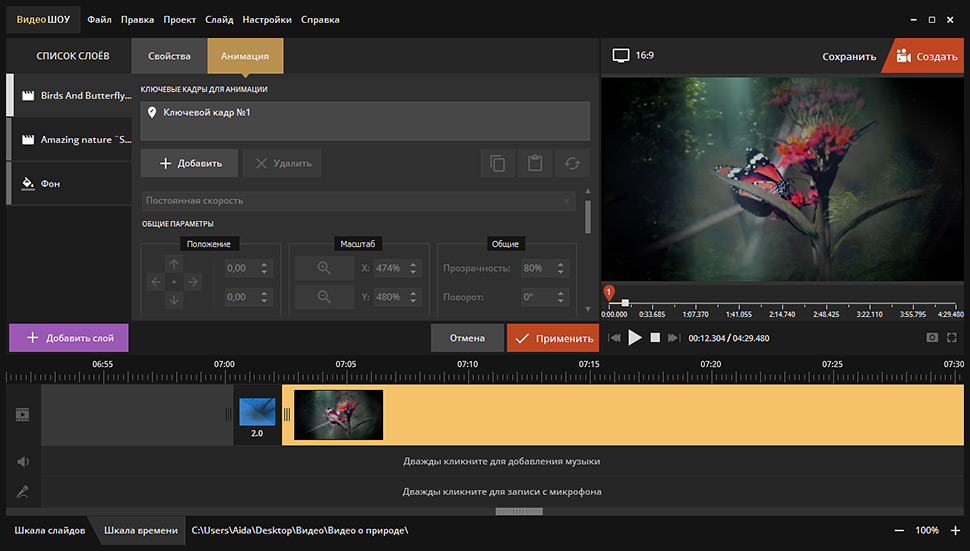970x551 pixels.
Task: Adjust Прозрачность stepper arrows
Action: (560, 268)
